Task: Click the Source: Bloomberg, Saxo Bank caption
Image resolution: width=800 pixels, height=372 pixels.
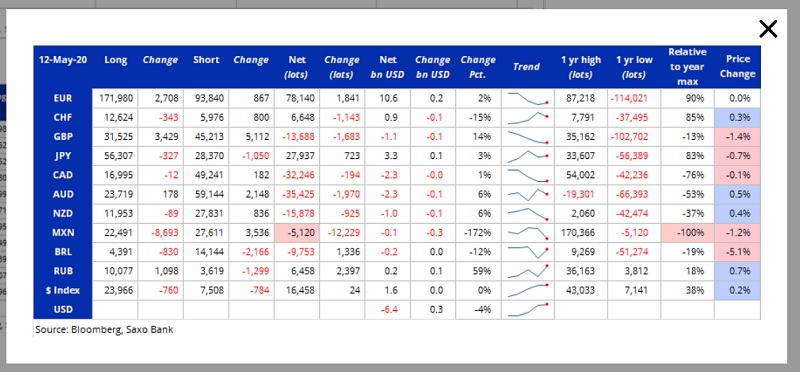Action: (x=104, y=330)
